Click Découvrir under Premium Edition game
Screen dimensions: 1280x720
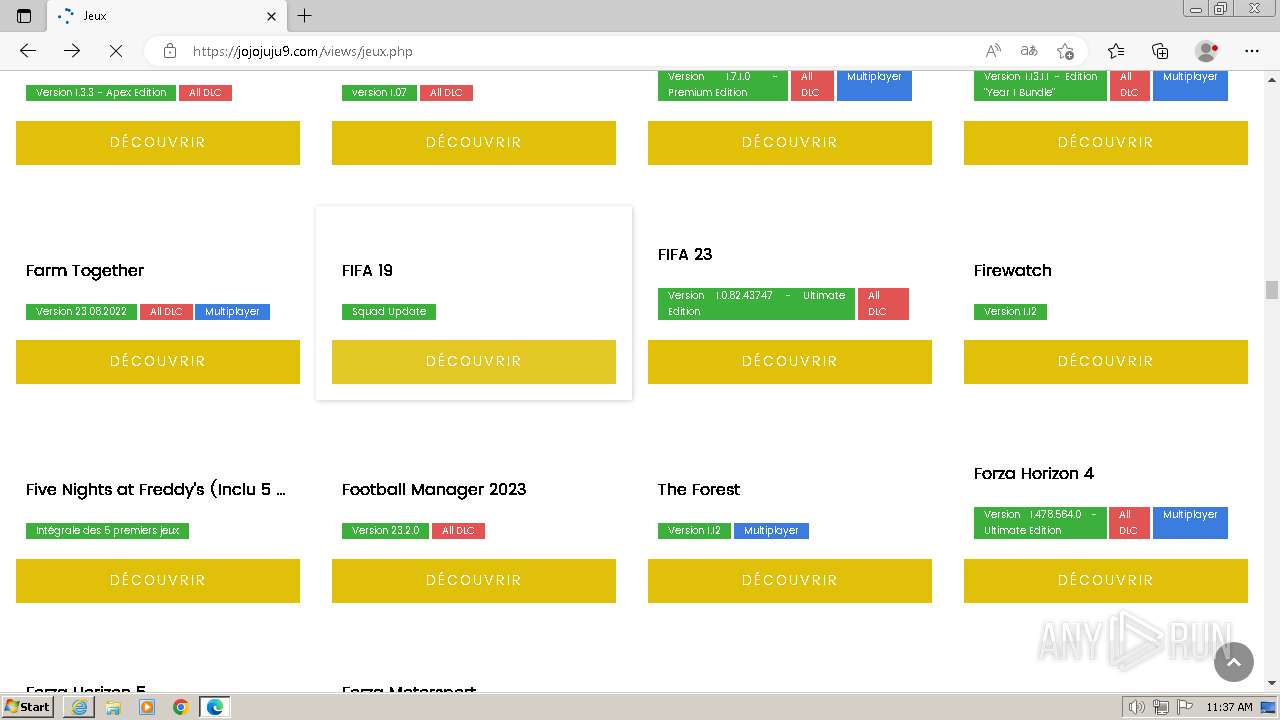pyautogui.click(x=790, y=143)
